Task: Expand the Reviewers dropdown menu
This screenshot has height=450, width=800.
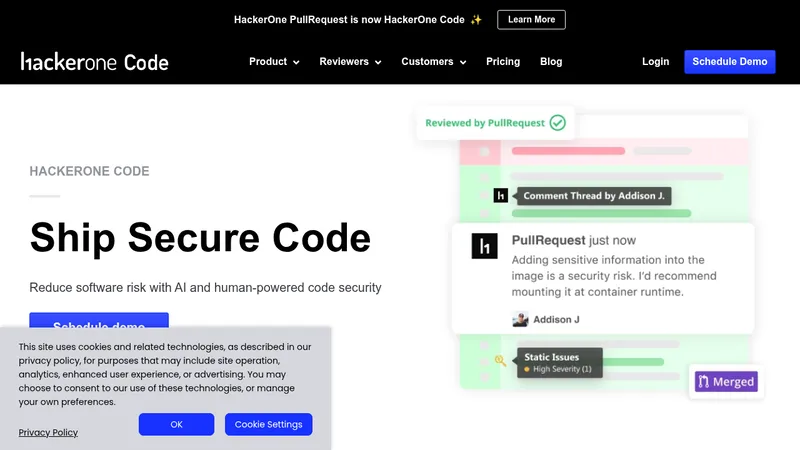Action: (350, 62)
